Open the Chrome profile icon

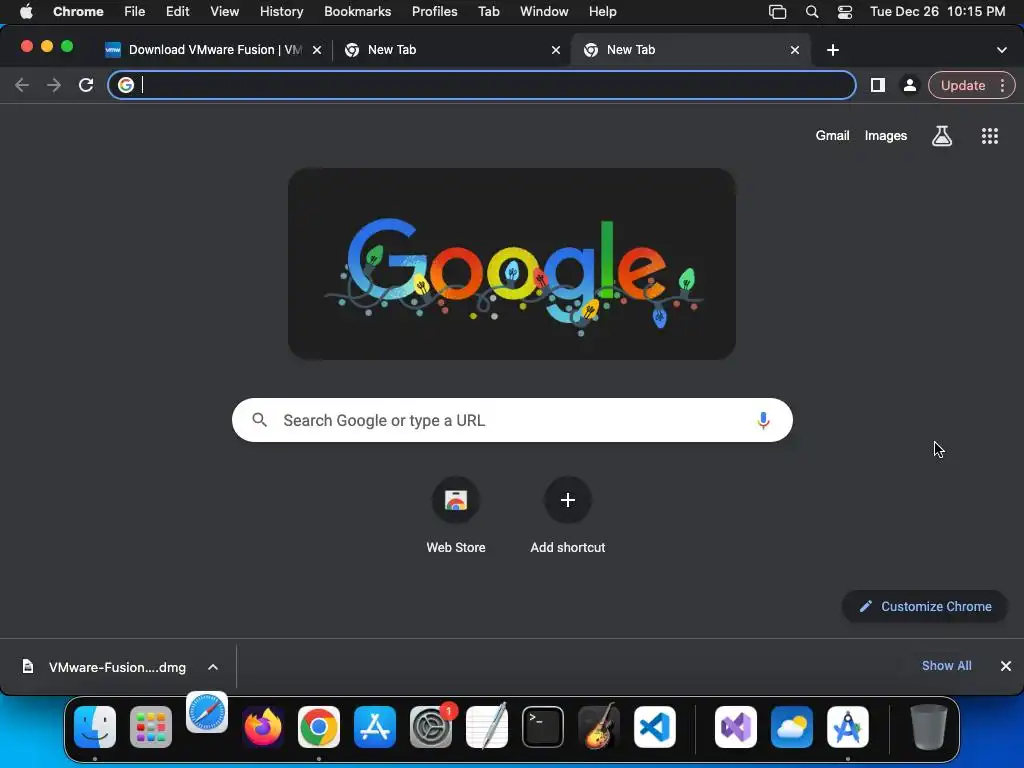pos(909,85)
